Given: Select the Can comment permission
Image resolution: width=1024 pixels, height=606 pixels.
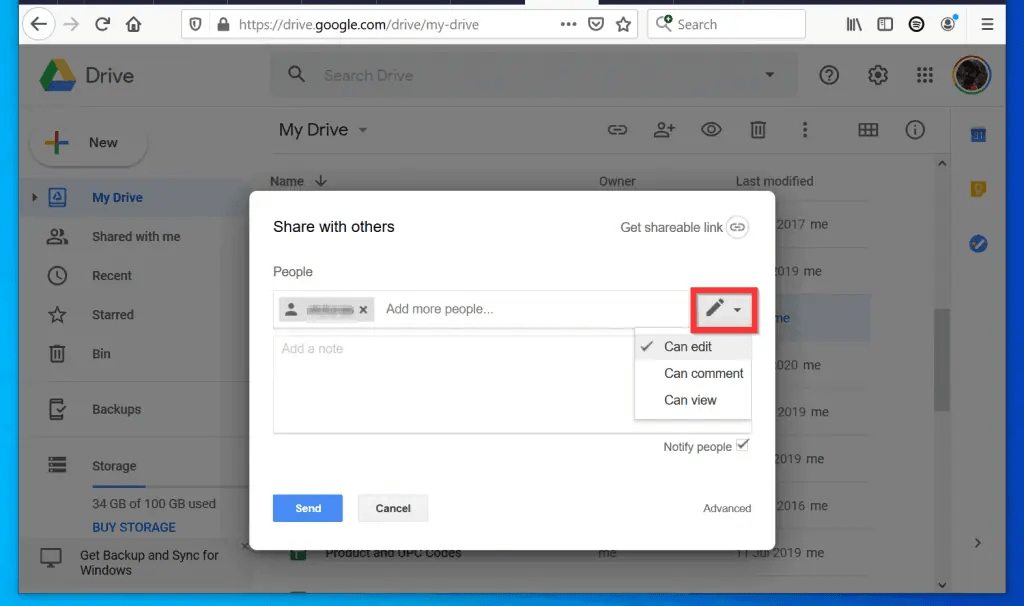Looking at the screenshot, I should coord(704,373).
